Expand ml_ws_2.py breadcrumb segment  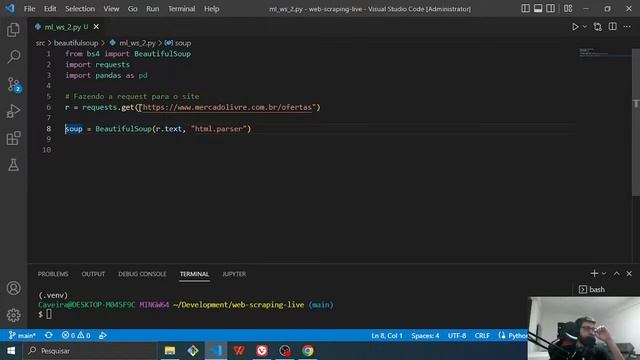coord(133,43)
